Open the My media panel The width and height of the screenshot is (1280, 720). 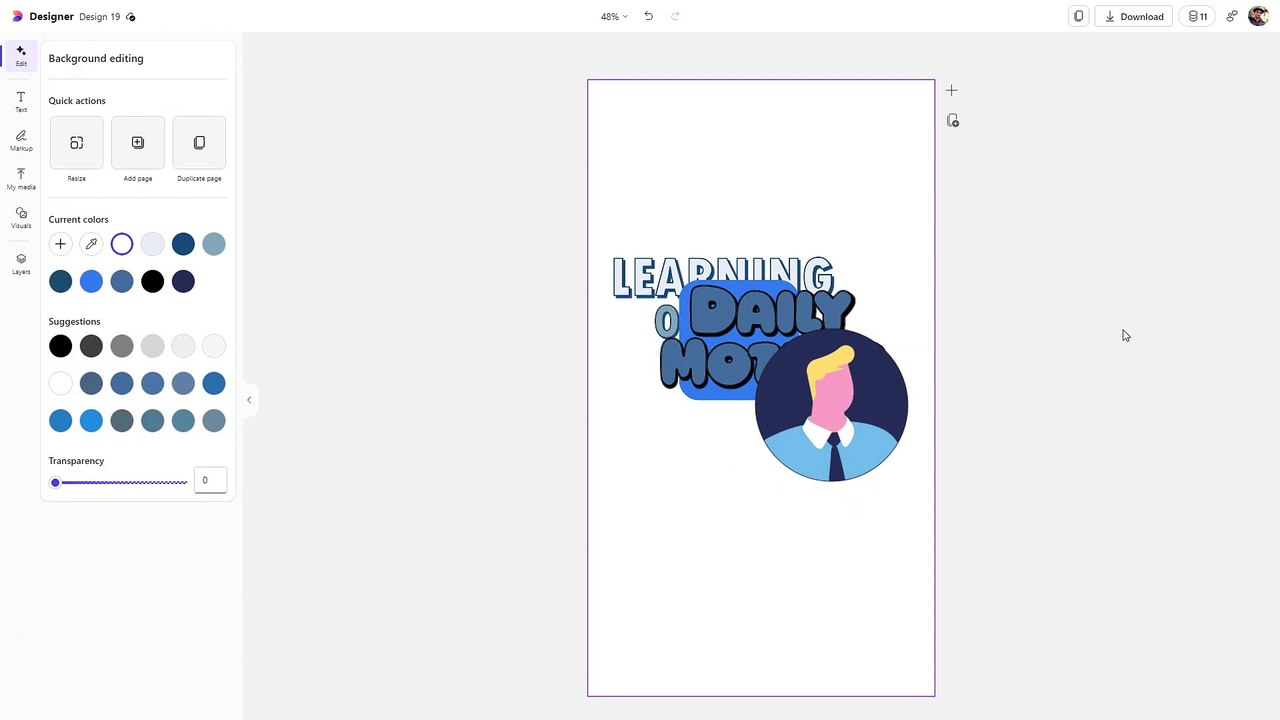point(21,179)
